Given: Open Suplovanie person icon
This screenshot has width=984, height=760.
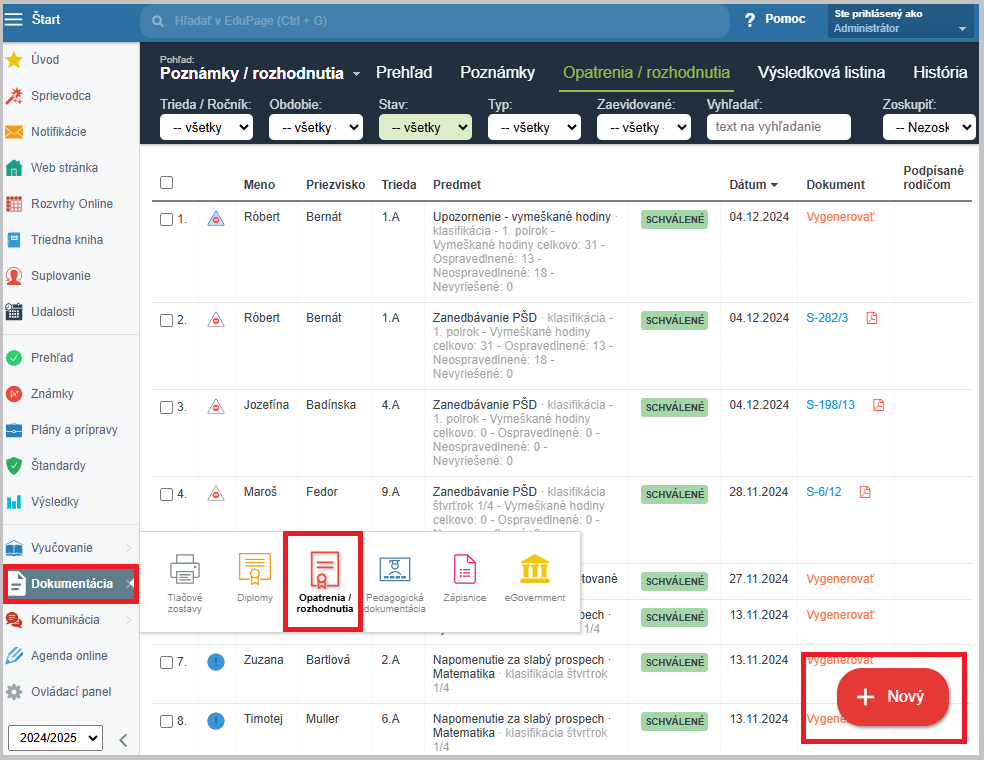Looking at the screenshot, I should tap(14, 276).
